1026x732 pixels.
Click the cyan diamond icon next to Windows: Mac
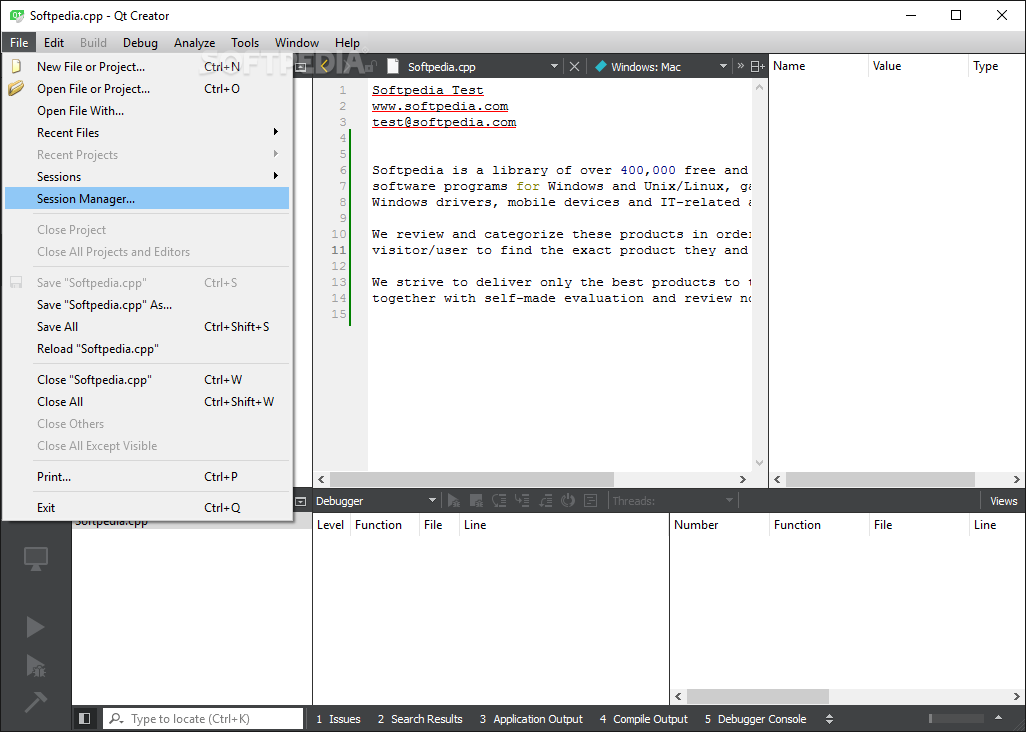[x=601, y=66]
